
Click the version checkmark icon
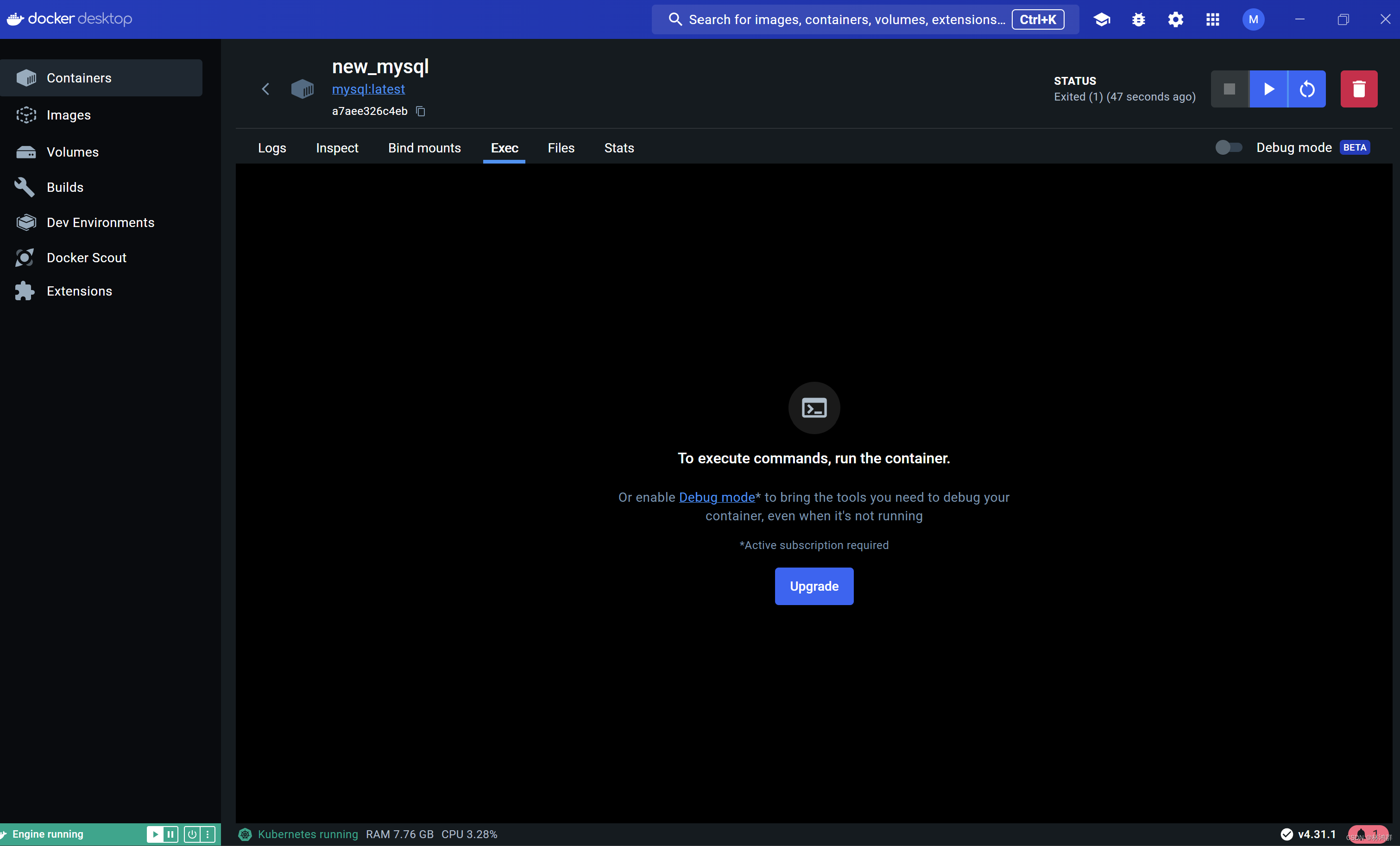(1287, 834)
